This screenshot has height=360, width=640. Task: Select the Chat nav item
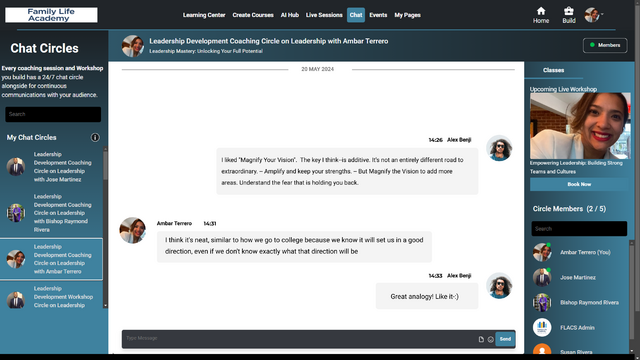(356, 15)
